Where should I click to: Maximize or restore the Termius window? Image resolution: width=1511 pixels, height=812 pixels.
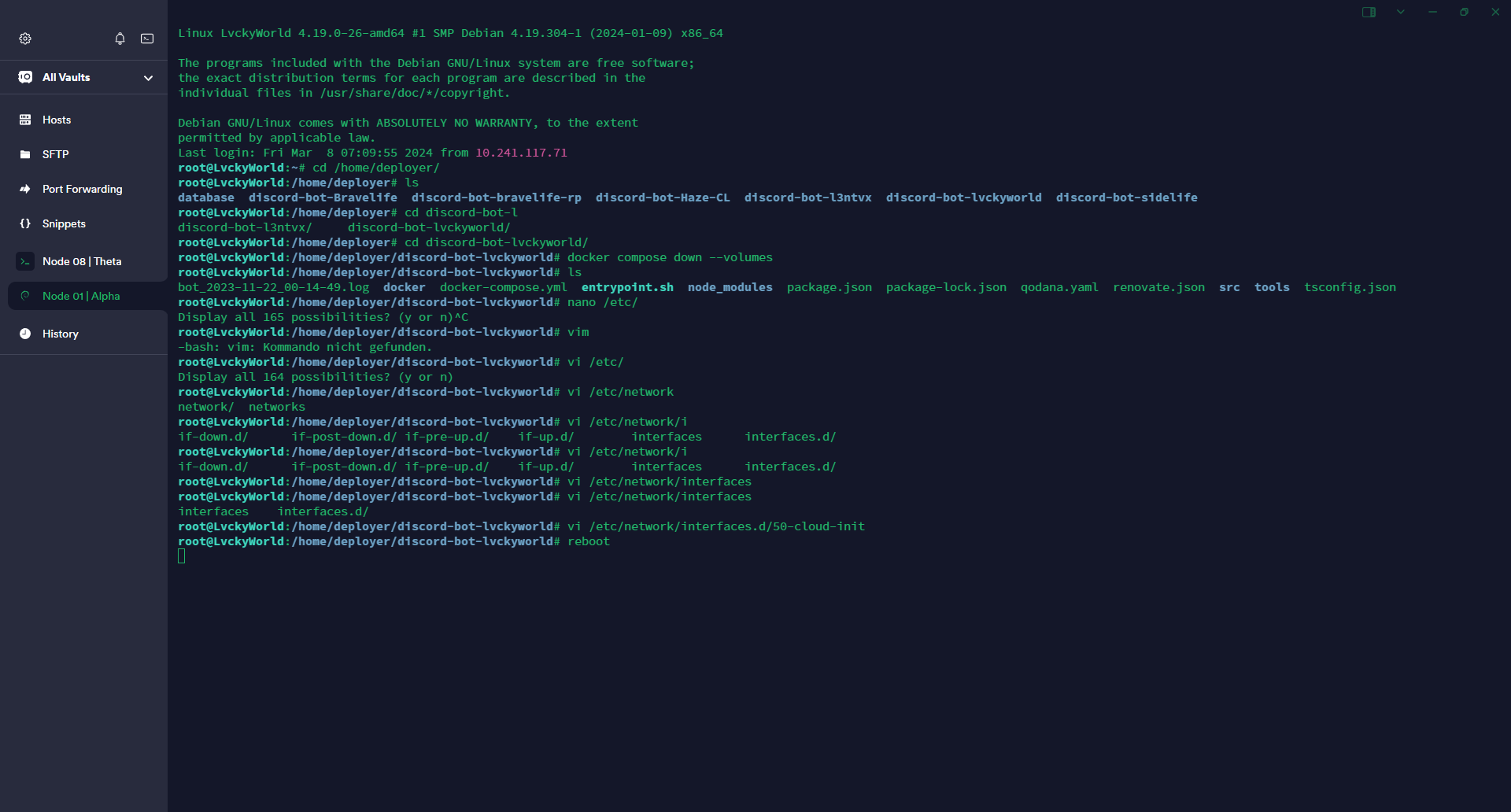(1464, 12)
